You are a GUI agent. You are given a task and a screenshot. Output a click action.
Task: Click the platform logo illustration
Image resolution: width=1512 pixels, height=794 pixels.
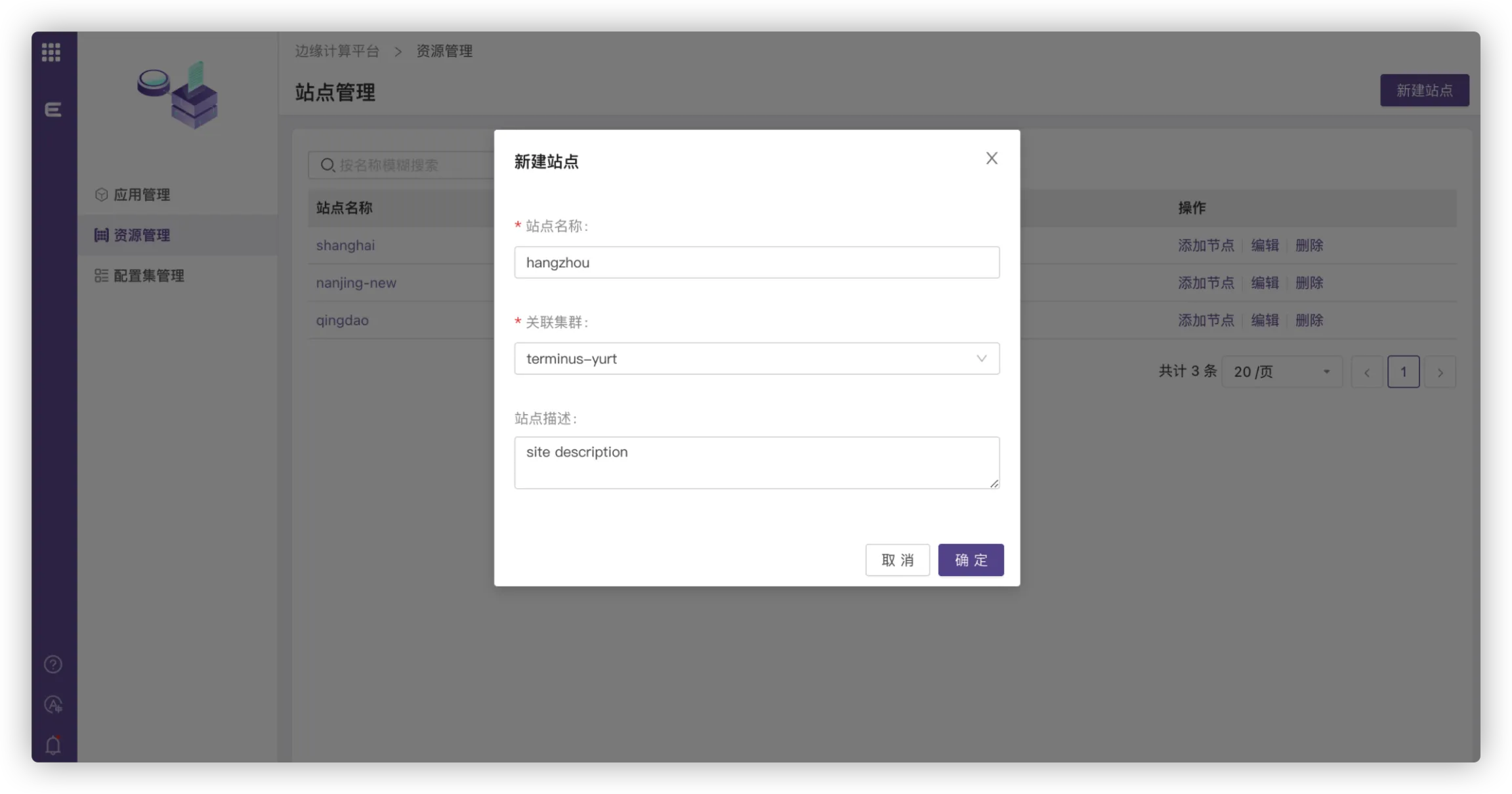tap(178, 95)
